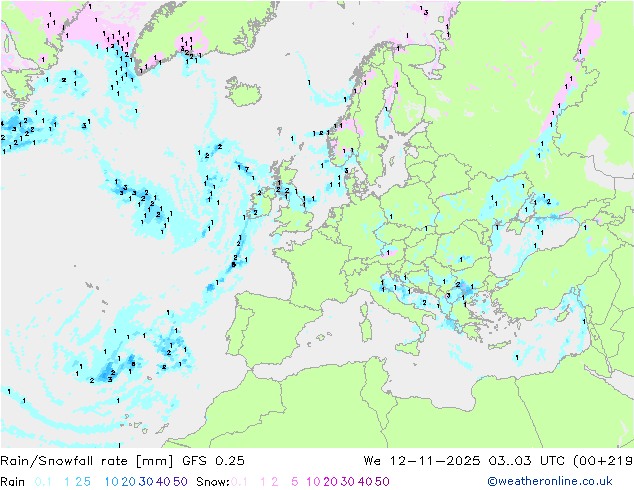Click the '03..03 UTC' time text
Viewport: 634px width, 490px height.
coord(526,461)
